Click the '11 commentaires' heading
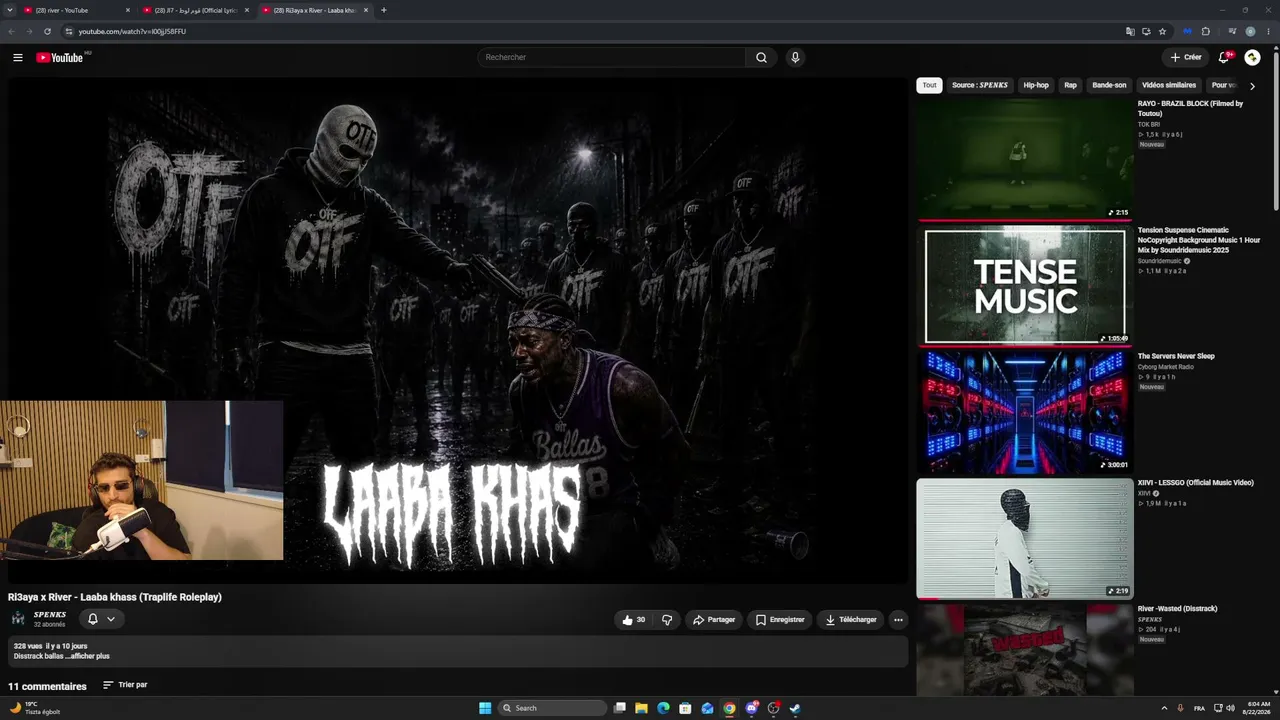The height and width of the screenshot is (720, 1280). coord(47,687)
